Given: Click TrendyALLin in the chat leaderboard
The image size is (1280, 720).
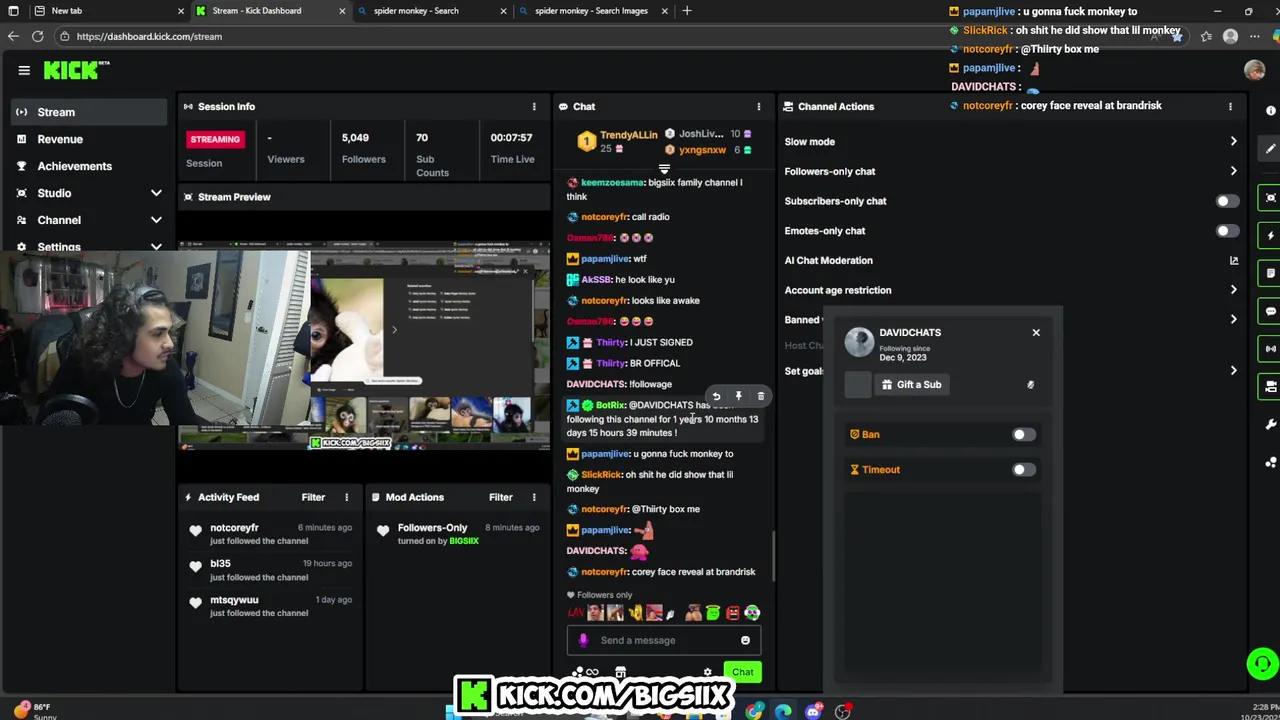Looking at the screenshot, I should click(628, 135).
